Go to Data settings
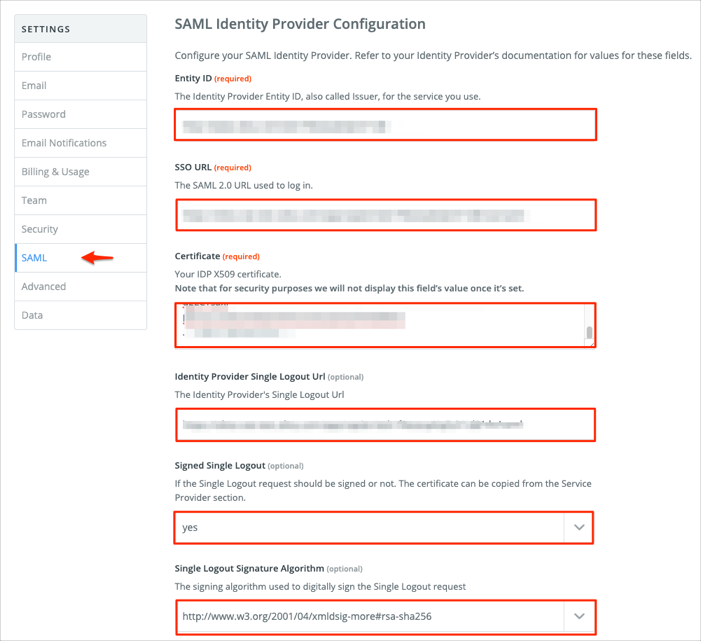 [33, 315]
